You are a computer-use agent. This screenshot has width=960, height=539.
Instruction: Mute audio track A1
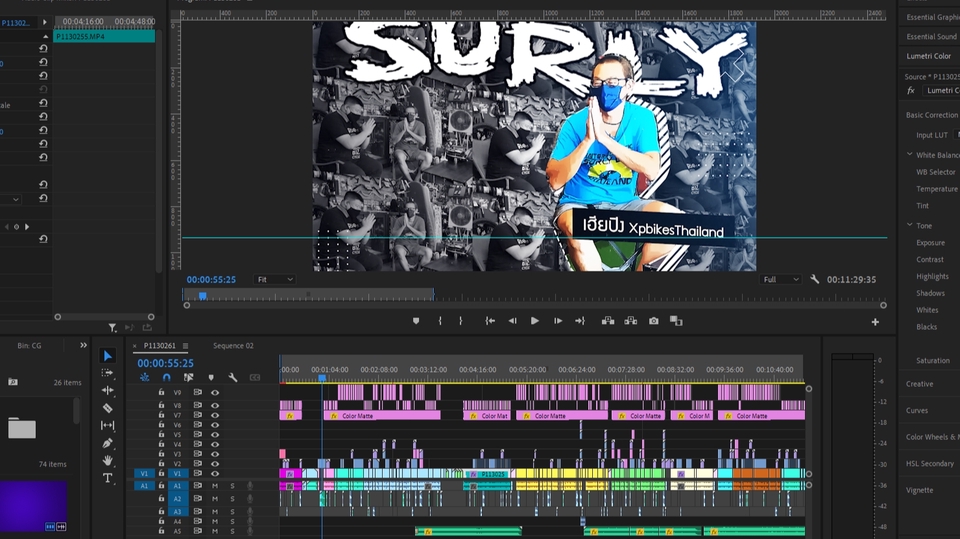[215, 486]
